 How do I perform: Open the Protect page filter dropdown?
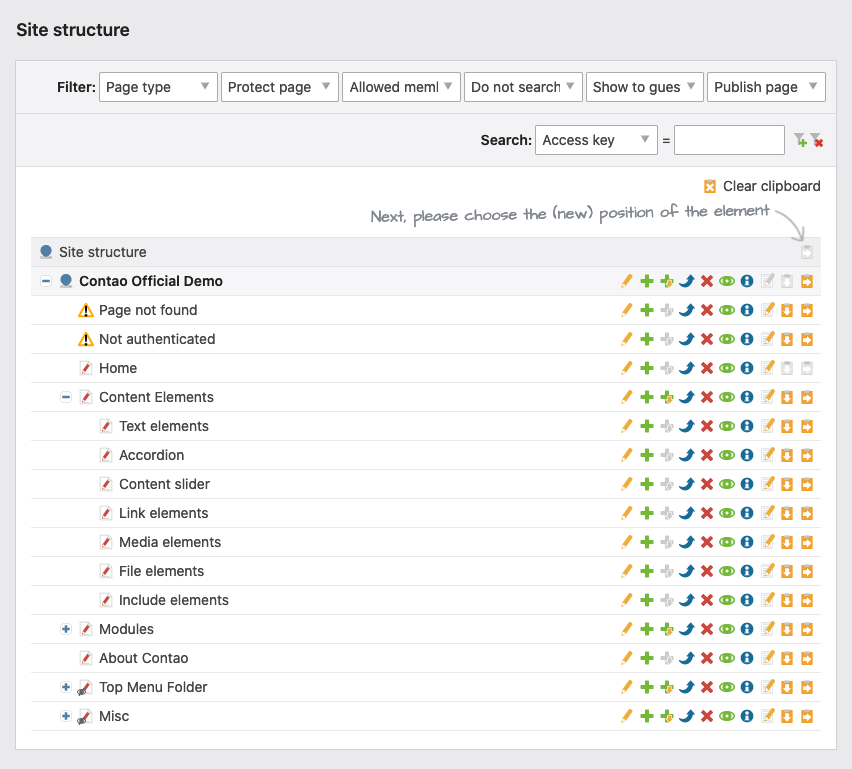tap(280, 87)
